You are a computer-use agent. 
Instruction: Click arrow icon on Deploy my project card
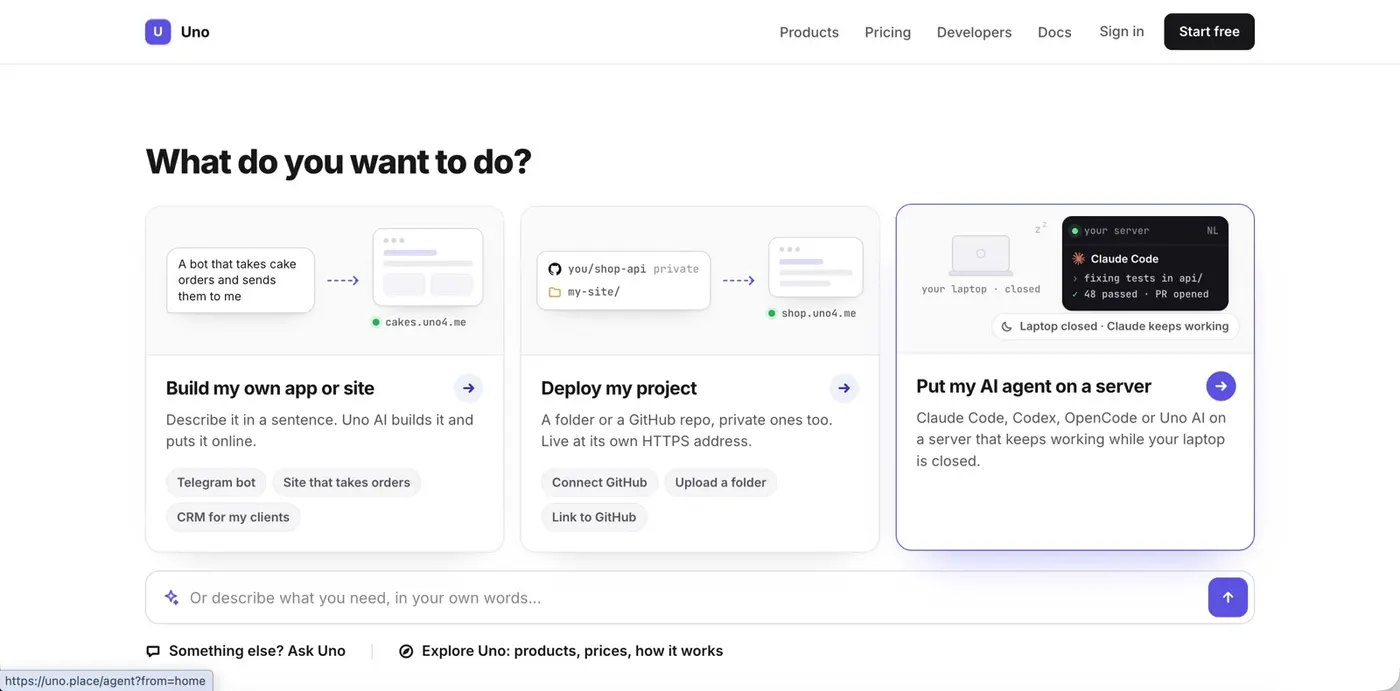tap(844, 388)
